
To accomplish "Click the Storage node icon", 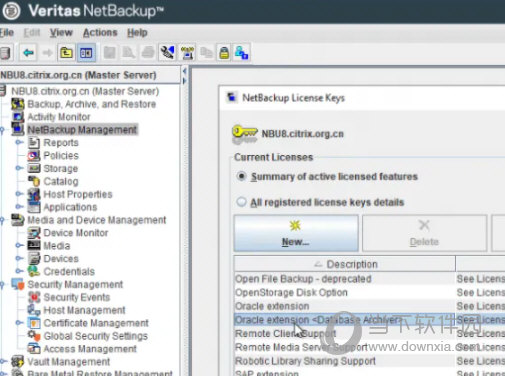I will [34, 168].
